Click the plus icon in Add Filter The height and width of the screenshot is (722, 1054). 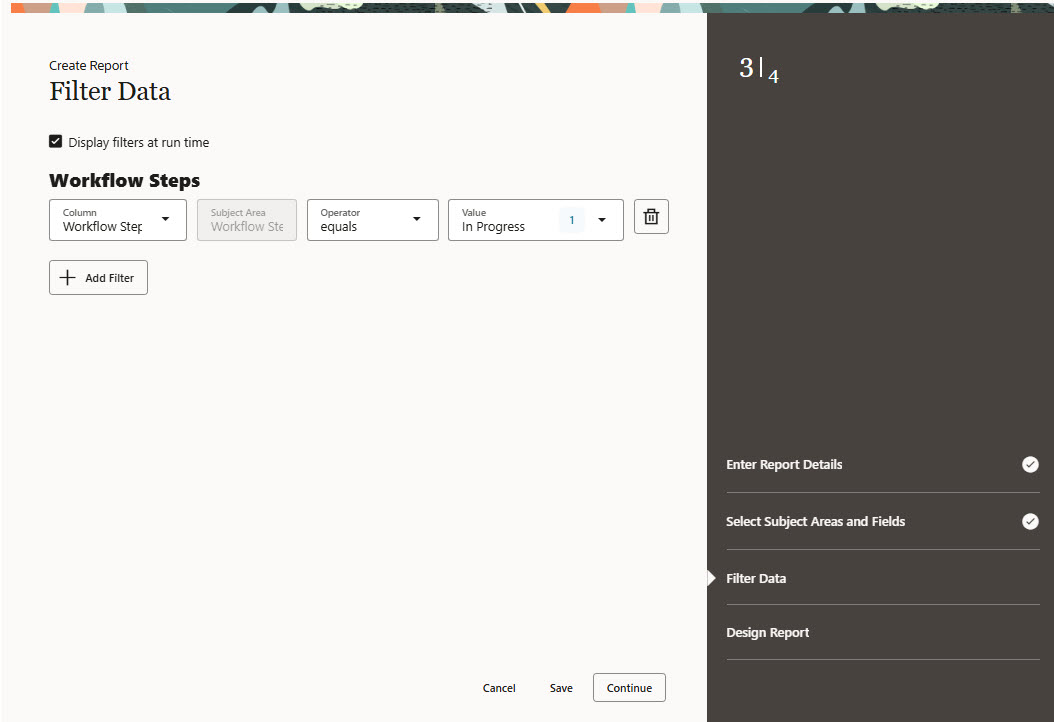pyautogui.click(x=68, y=278)
